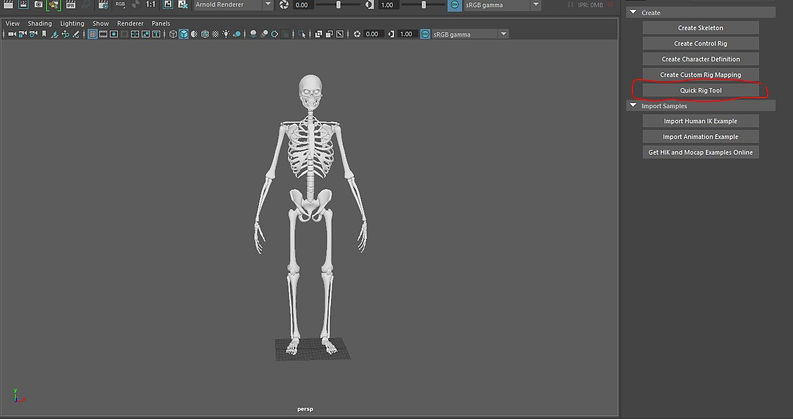Click the Image Plane icon
Screen dimensions: 793x419
click(55, 34)
